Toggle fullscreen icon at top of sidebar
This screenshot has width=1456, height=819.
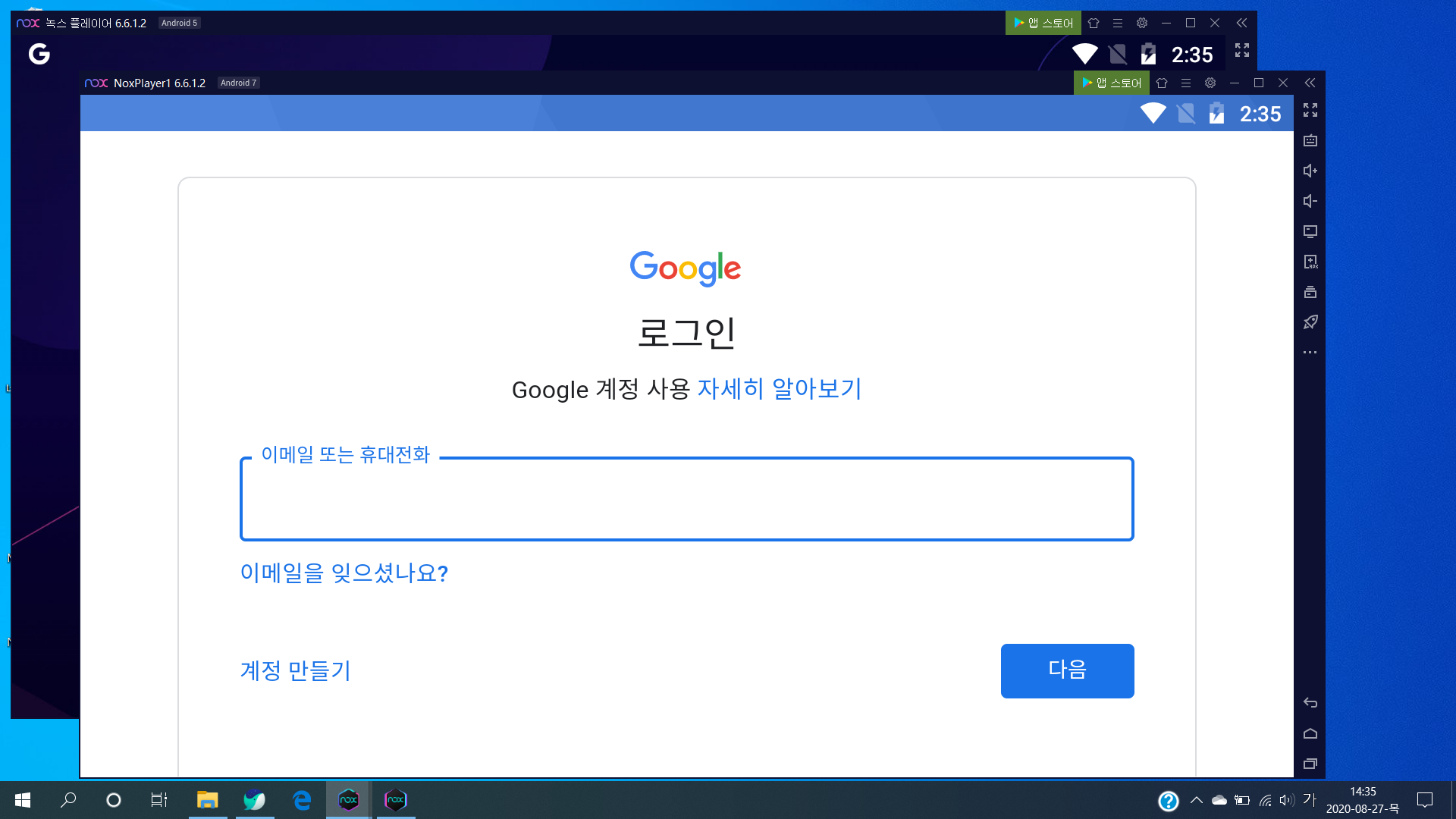(1310, 110)
